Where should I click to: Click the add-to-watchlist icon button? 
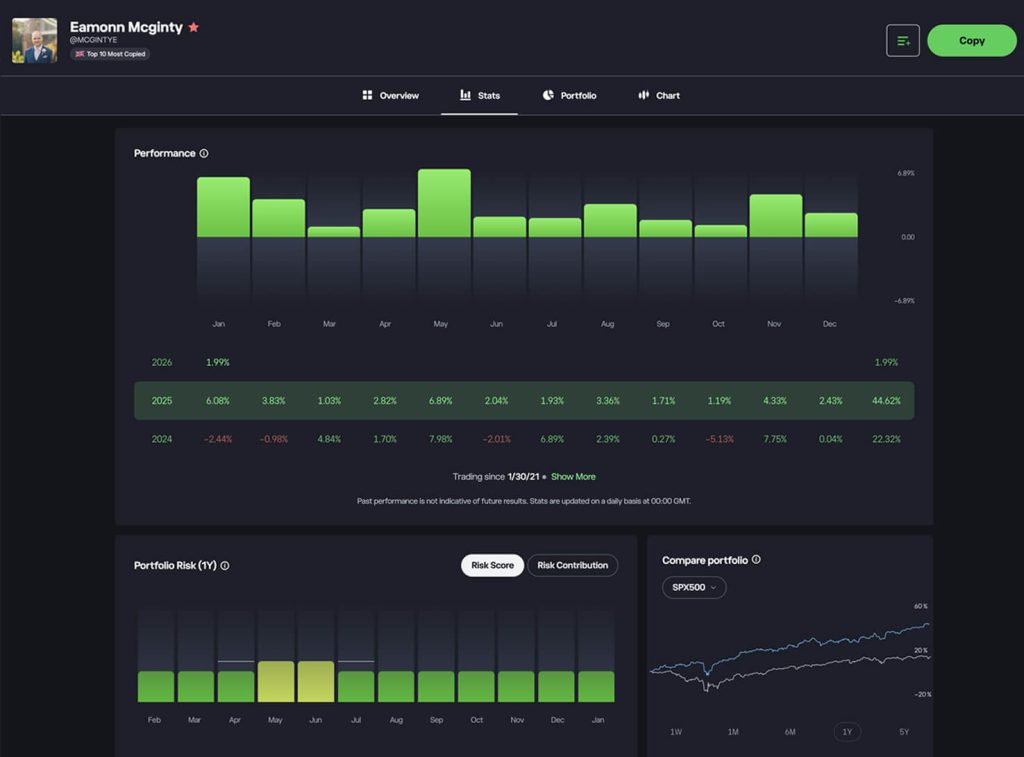coord(903,40)
